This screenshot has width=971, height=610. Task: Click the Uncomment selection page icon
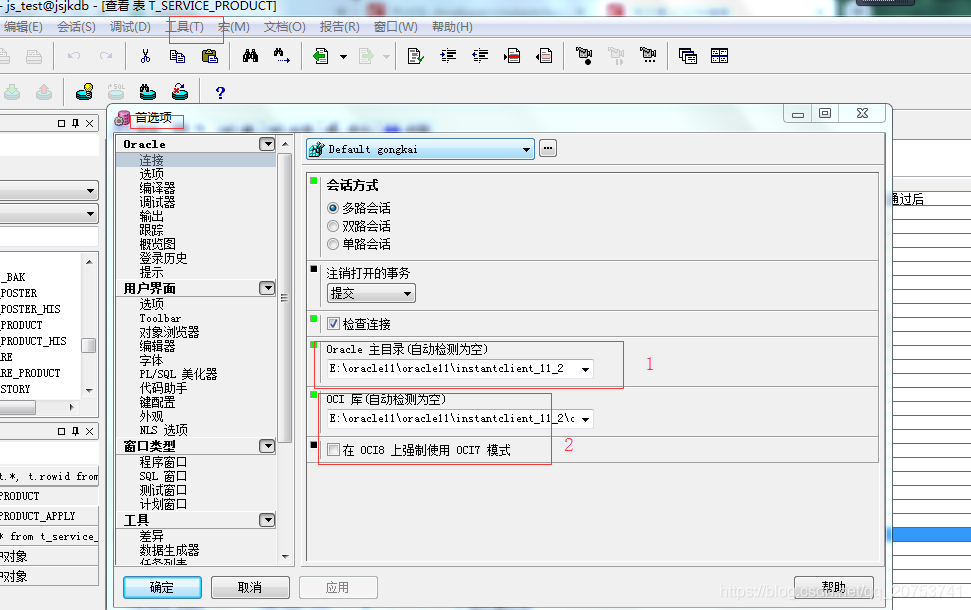click(x=544, y=56)
